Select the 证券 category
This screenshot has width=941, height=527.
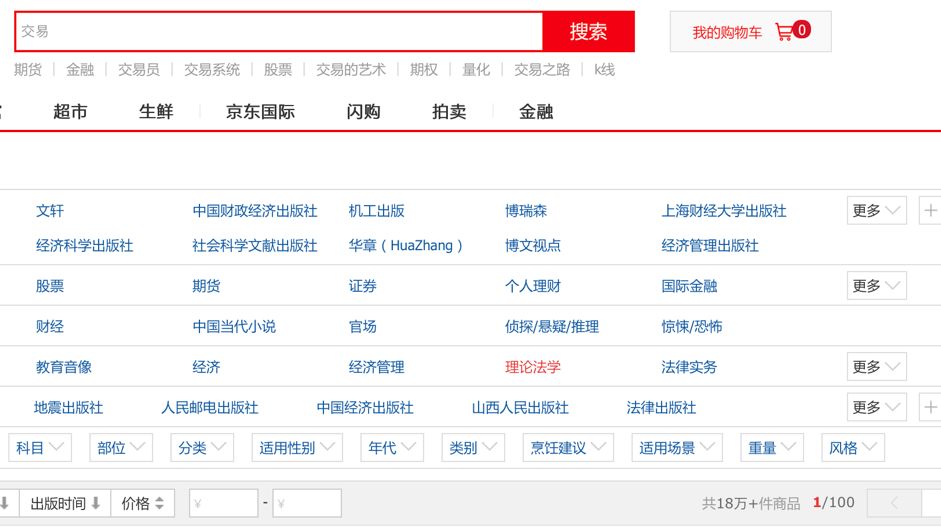[x=362, y=286]
